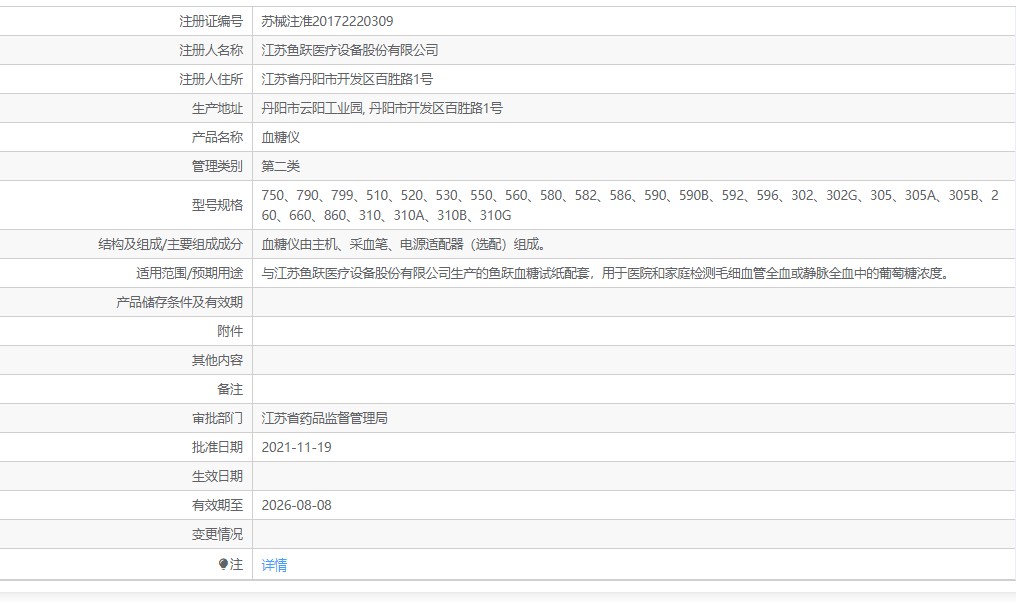Select product name 血糖仪

pos(281,137)
